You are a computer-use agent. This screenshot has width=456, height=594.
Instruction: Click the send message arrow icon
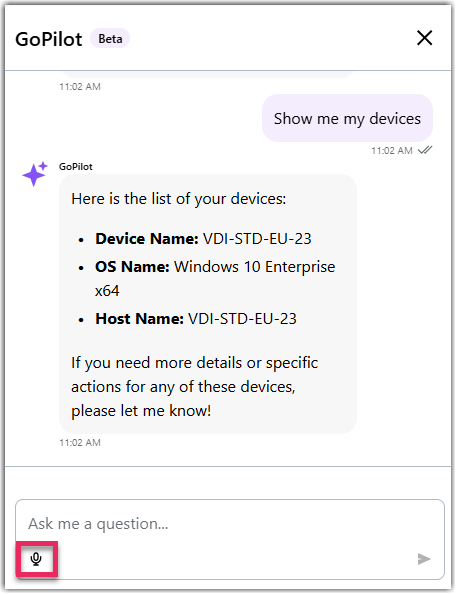[x=424, y=559]
